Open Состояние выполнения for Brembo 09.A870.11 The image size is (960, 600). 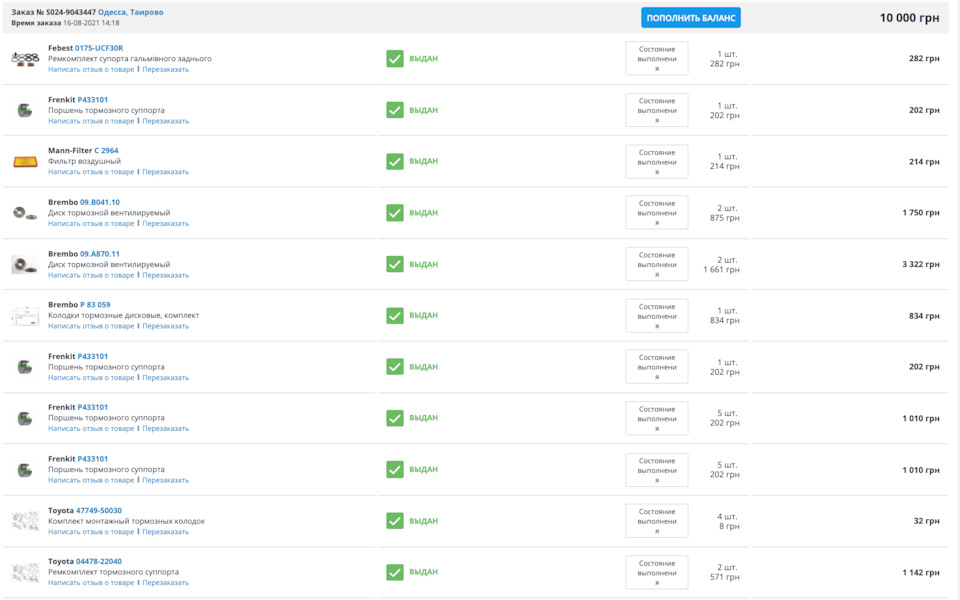point(656,264)
